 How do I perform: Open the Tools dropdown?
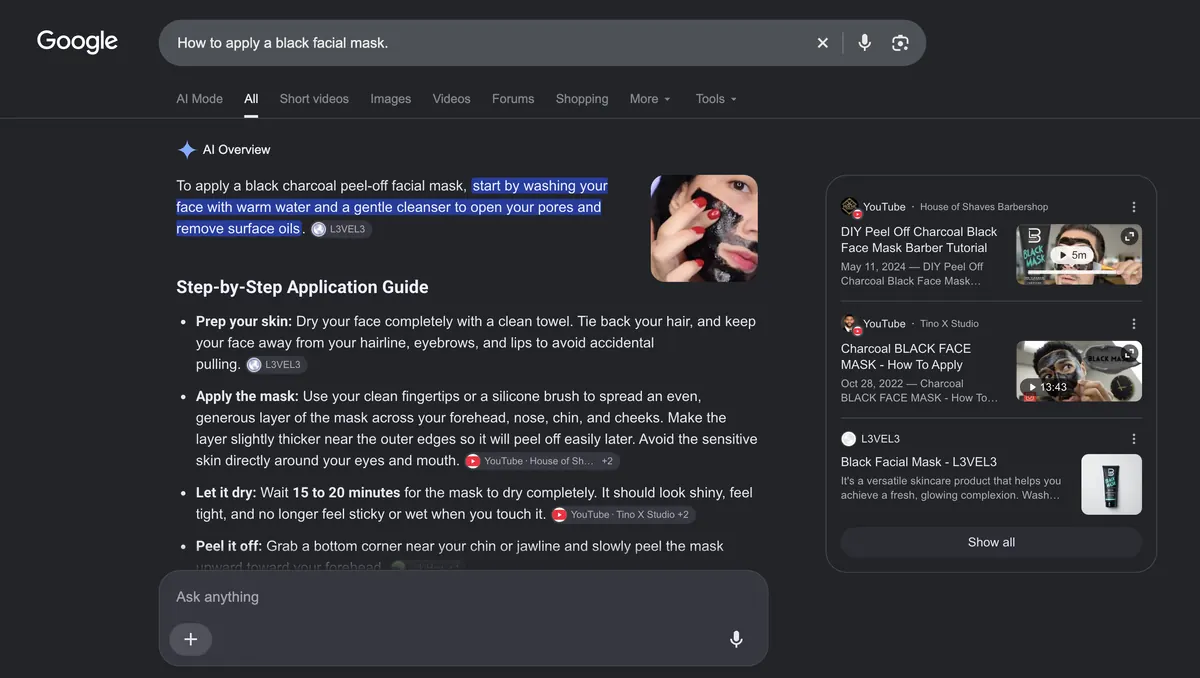click(x=716, y=99)
